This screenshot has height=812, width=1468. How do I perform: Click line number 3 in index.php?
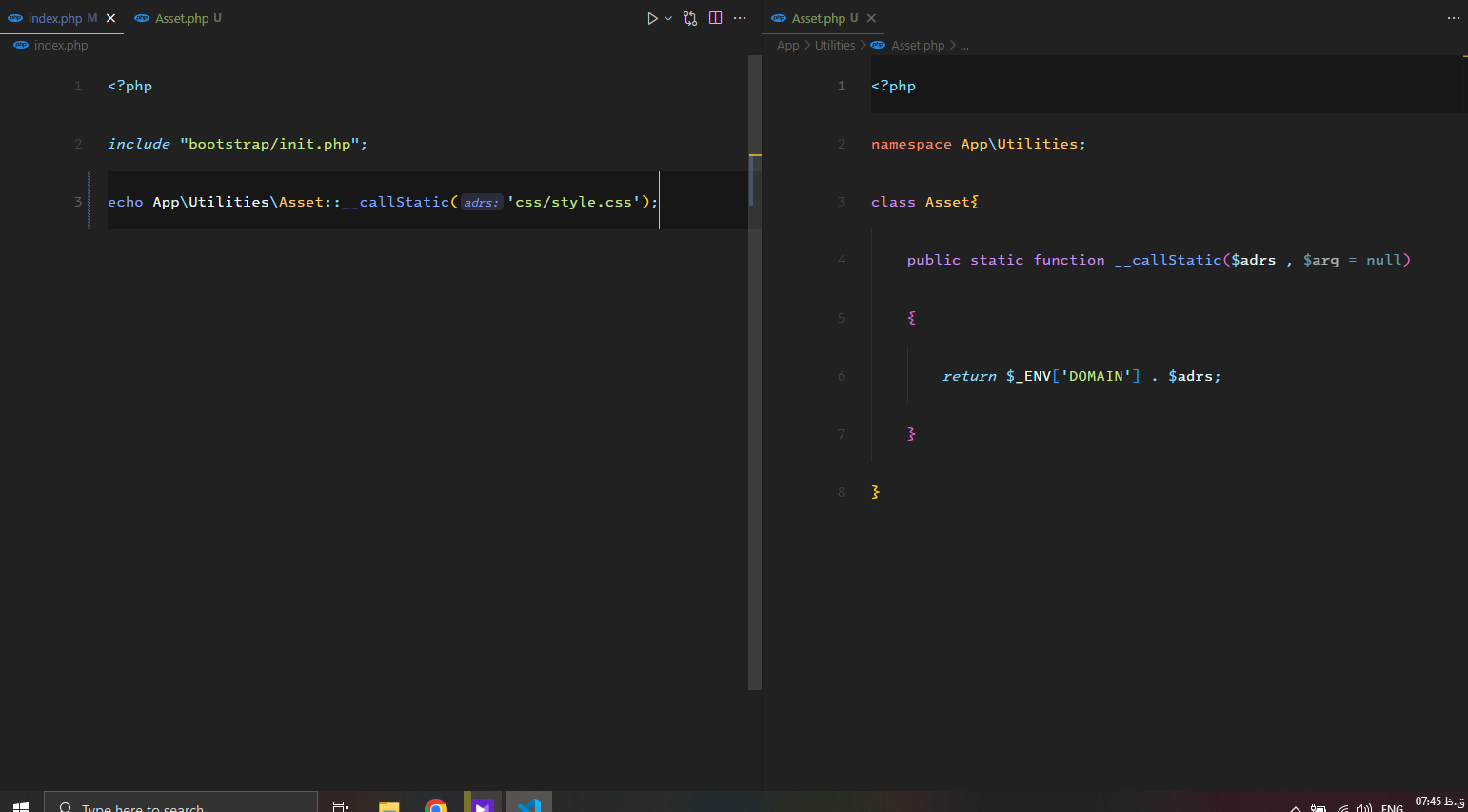click(78, 202)
